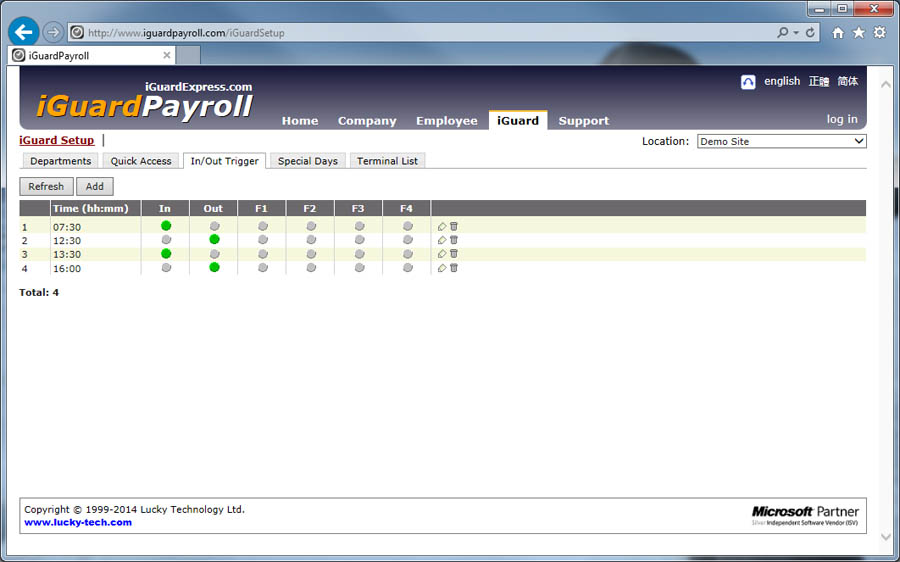900x562 pixels.
Task: Open search via address bar magnifier icon
Action: (782, 33)
